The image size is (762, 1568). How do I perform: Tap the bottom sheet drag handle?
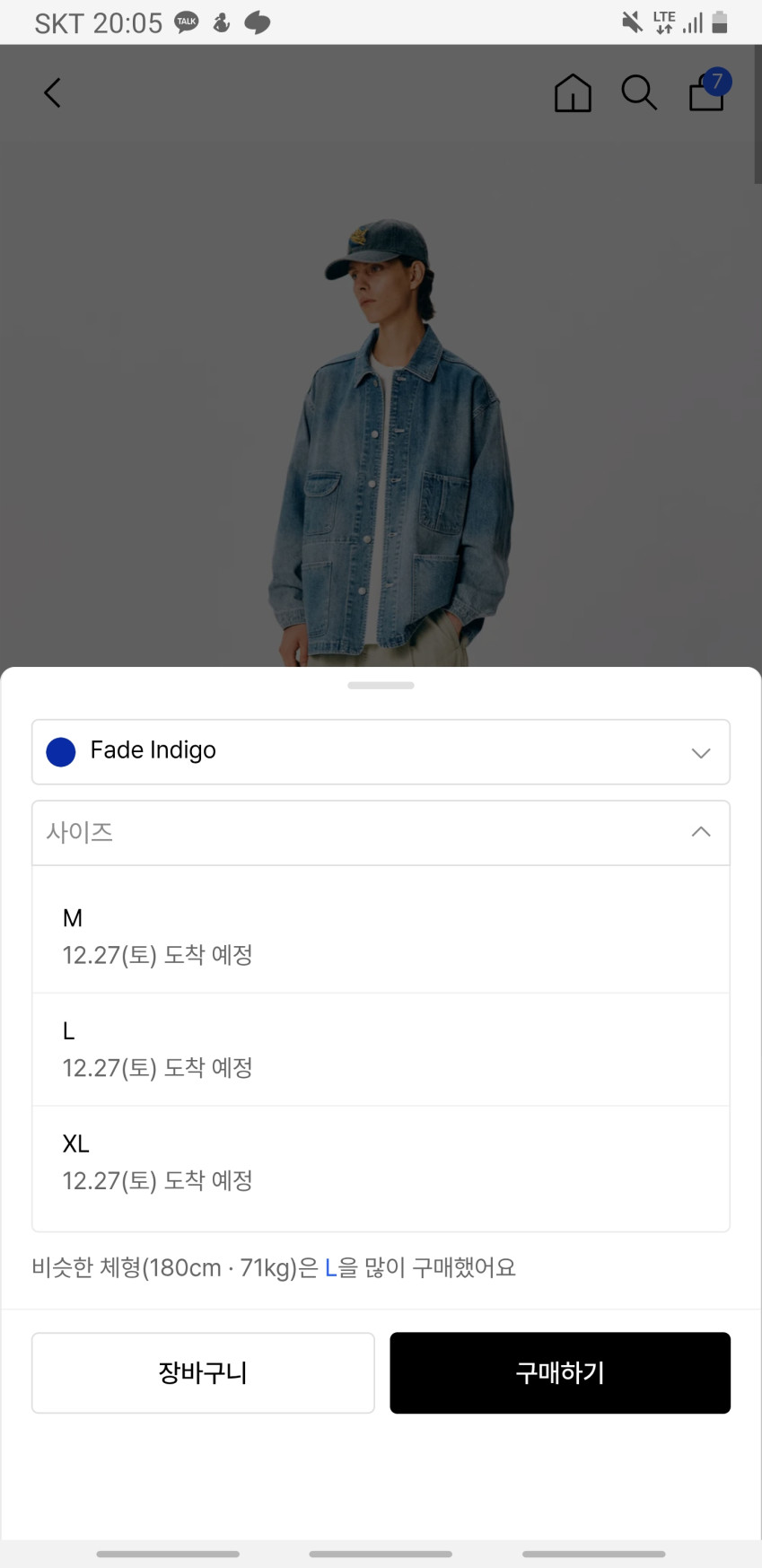381,686
